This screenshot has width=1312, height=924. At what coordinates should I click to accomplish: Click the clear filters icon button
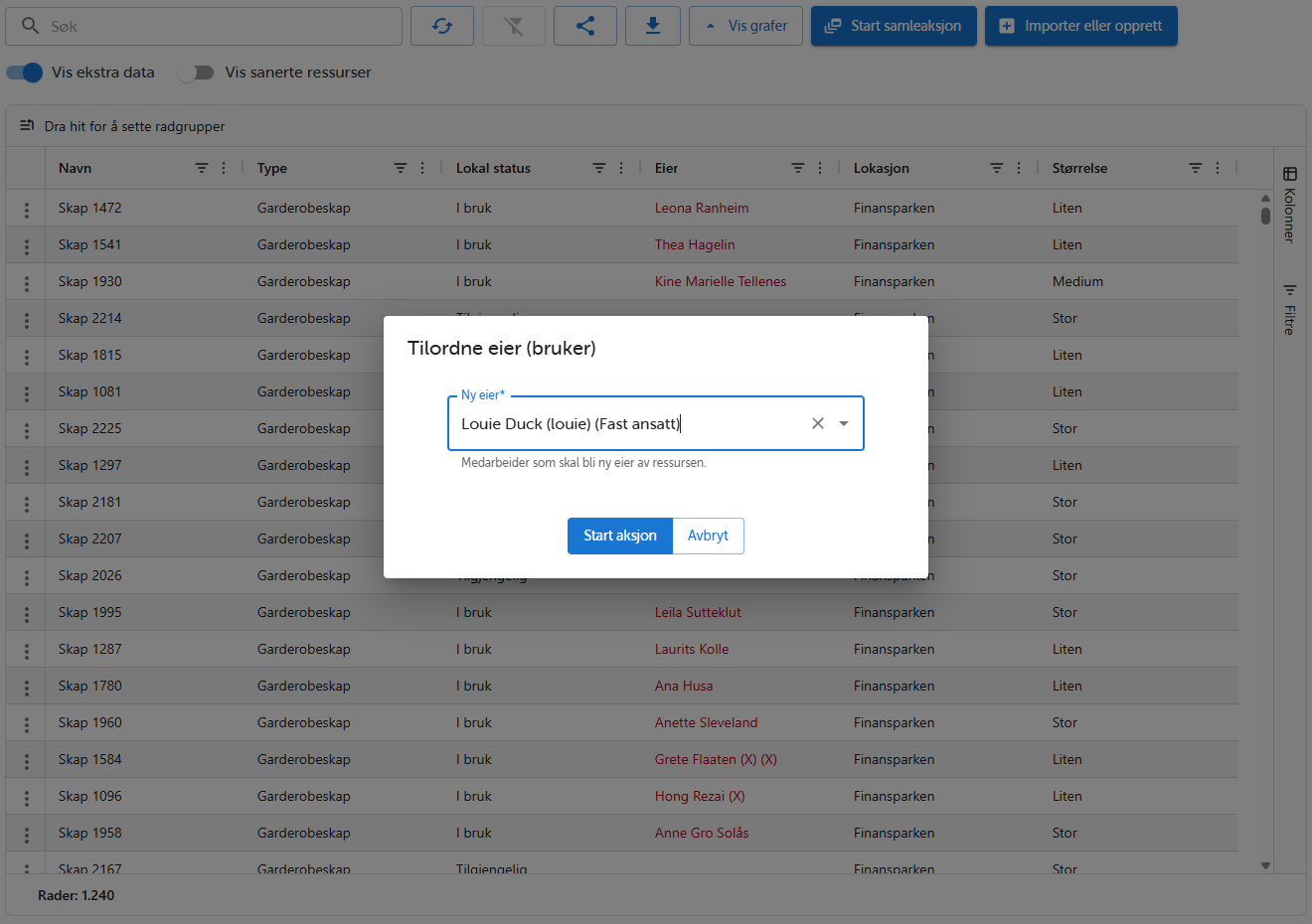(514, 26)
